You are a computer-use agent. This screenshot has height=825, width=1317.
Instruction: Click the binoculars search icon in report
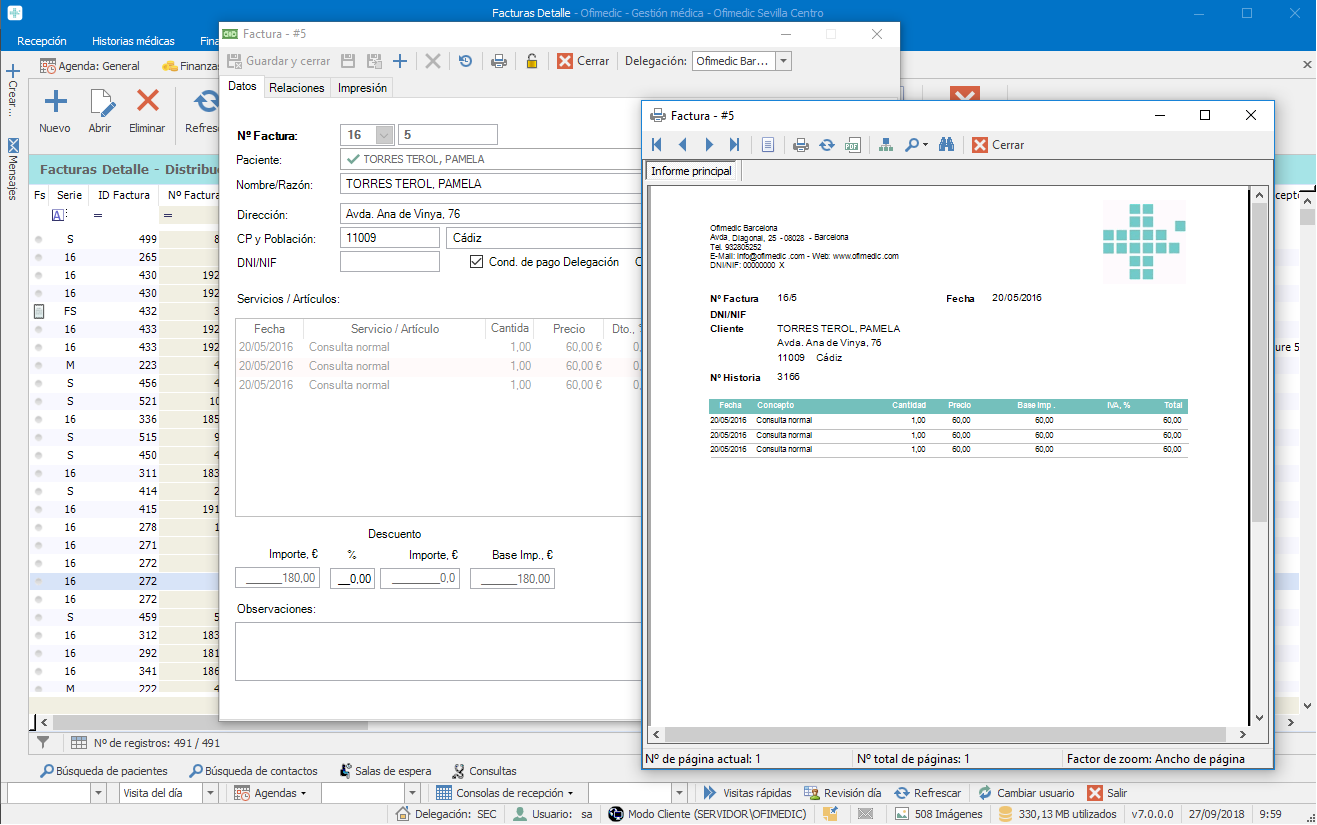tap(946, 145)
